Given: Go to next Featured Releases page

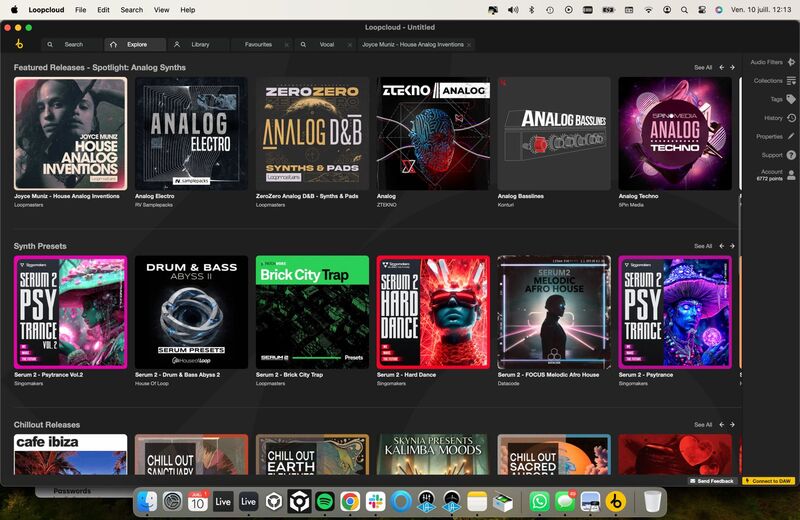Looking at the screenshot, I should (732, 67).
